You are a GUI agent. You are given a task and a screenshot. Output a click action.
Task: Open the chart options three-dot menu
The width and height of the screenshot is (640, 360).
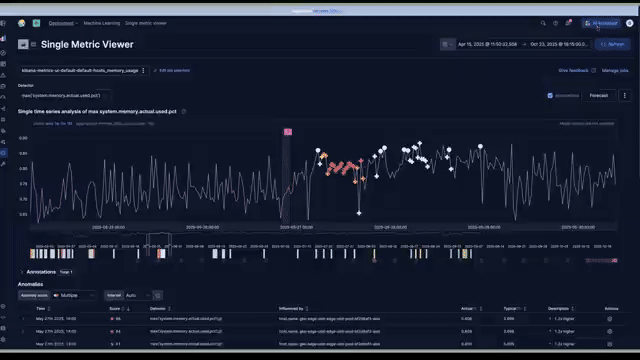point(624,96)
